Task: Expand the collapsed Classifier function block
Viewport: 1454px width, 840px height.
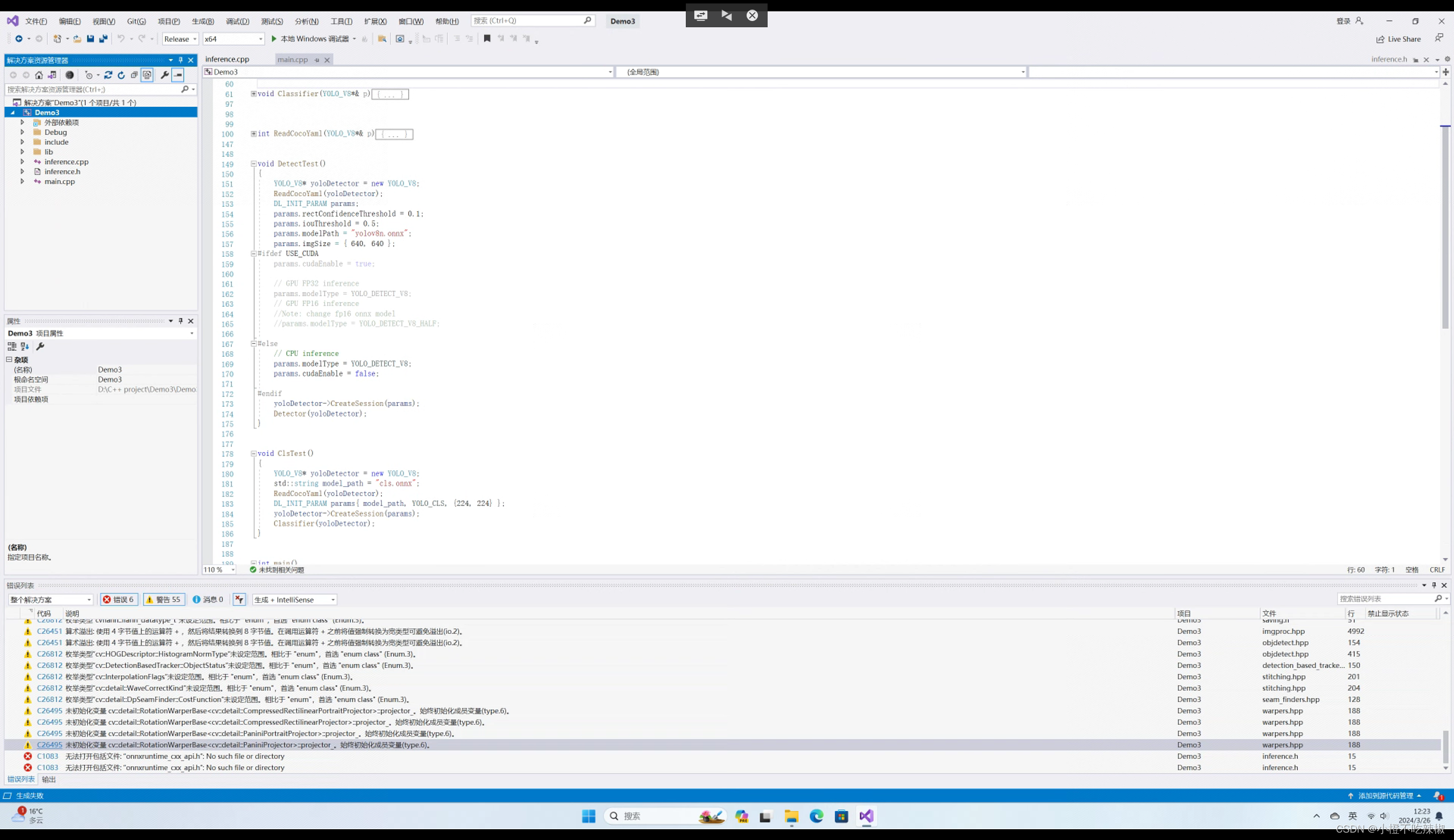Action: [x=253, y=94]
